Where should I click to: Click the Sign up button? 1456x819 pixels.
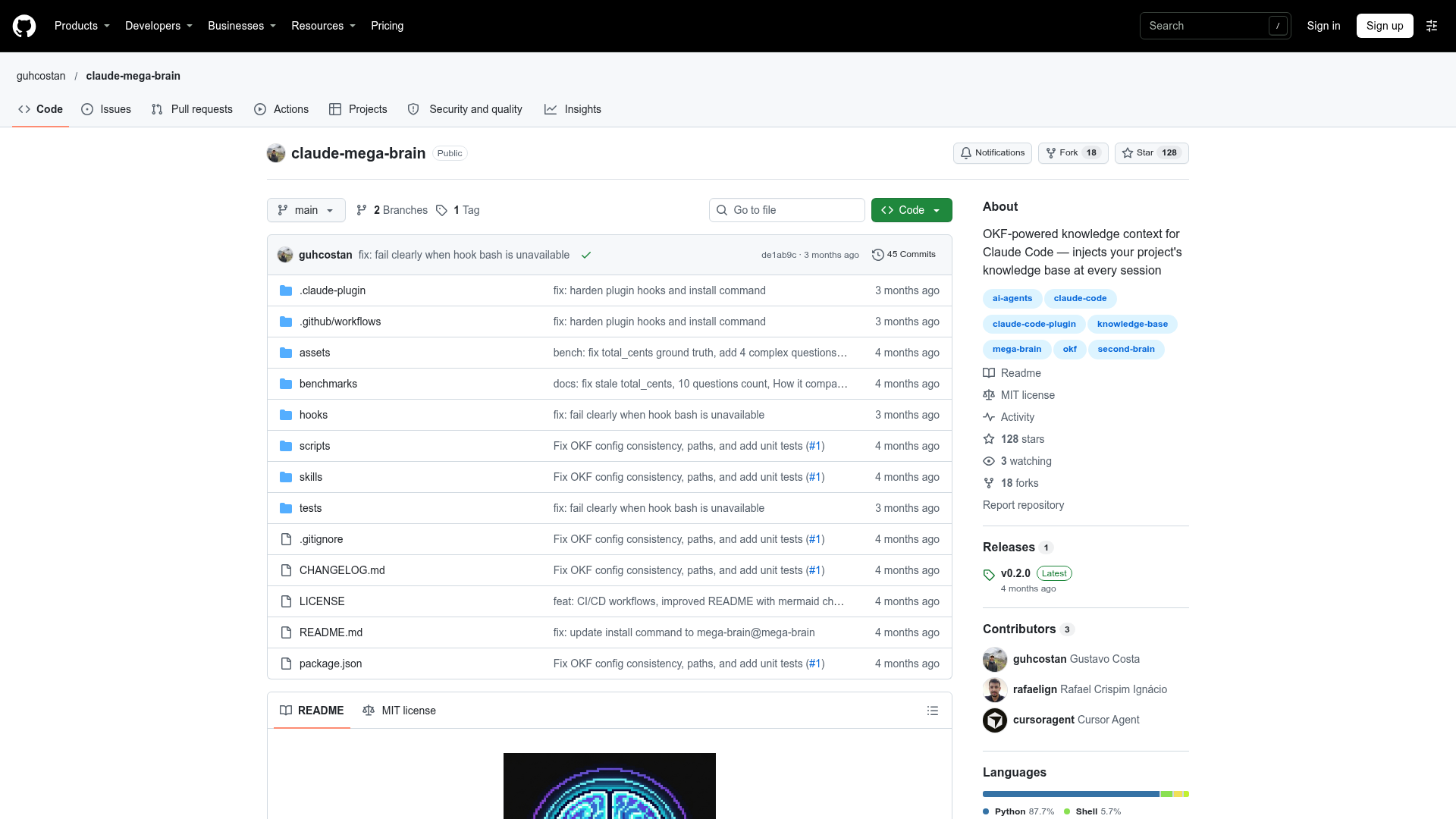[1385, 26]
